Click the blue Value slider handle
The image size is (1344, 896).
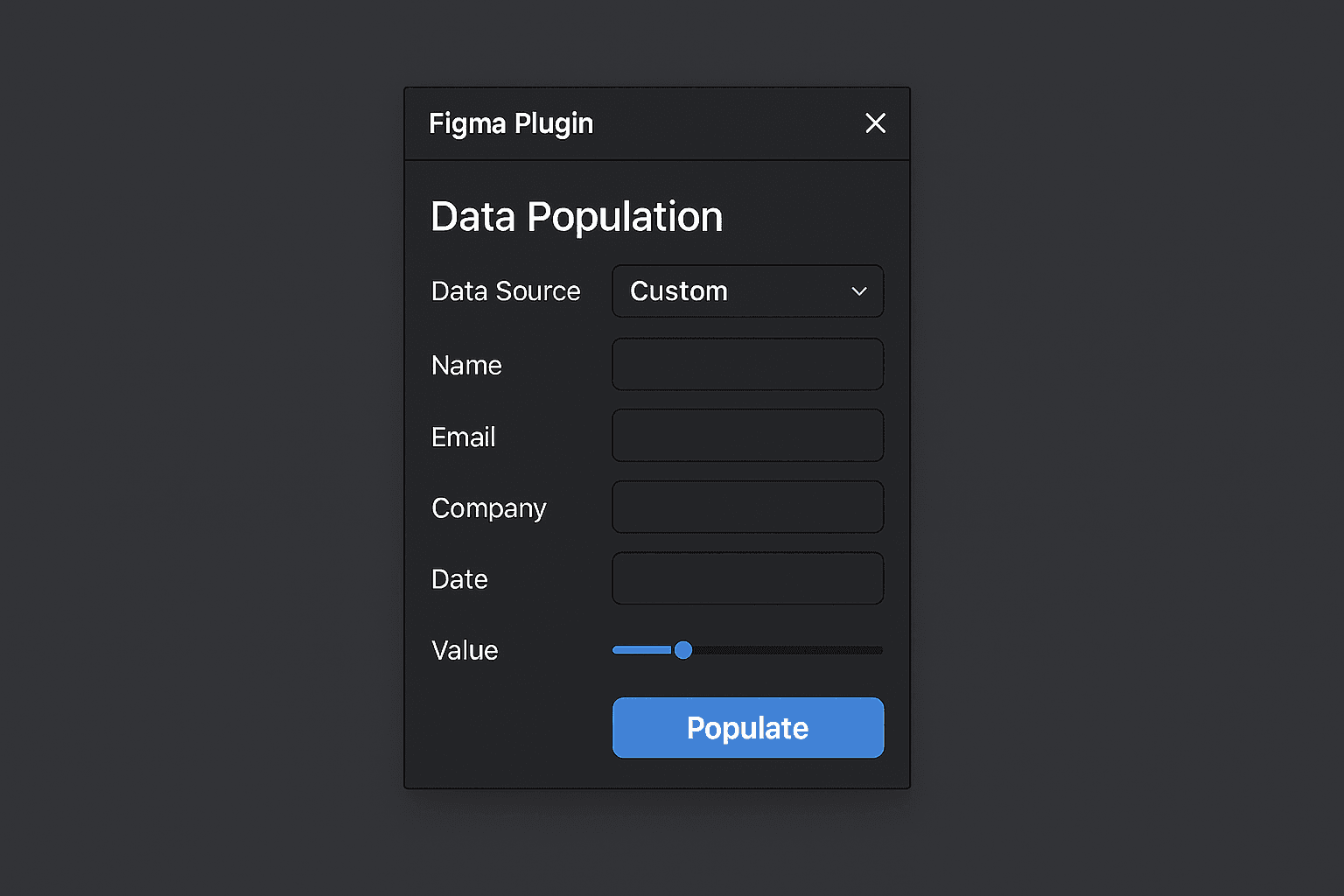point(683,650)
